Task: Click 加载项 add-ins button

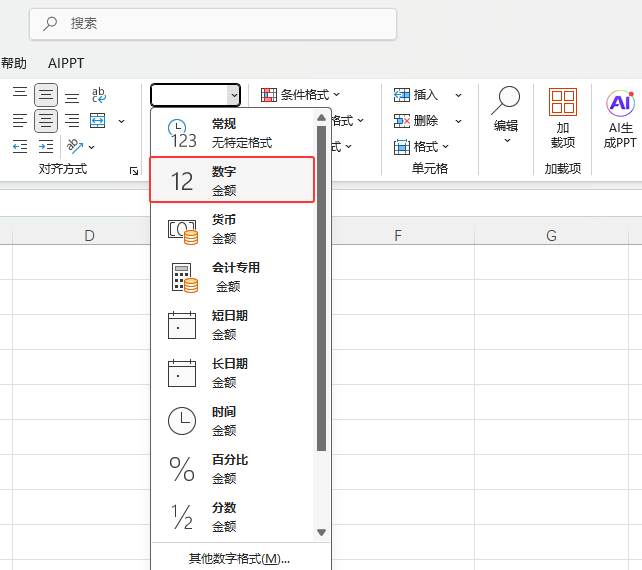Action: (x=563, y=119)
